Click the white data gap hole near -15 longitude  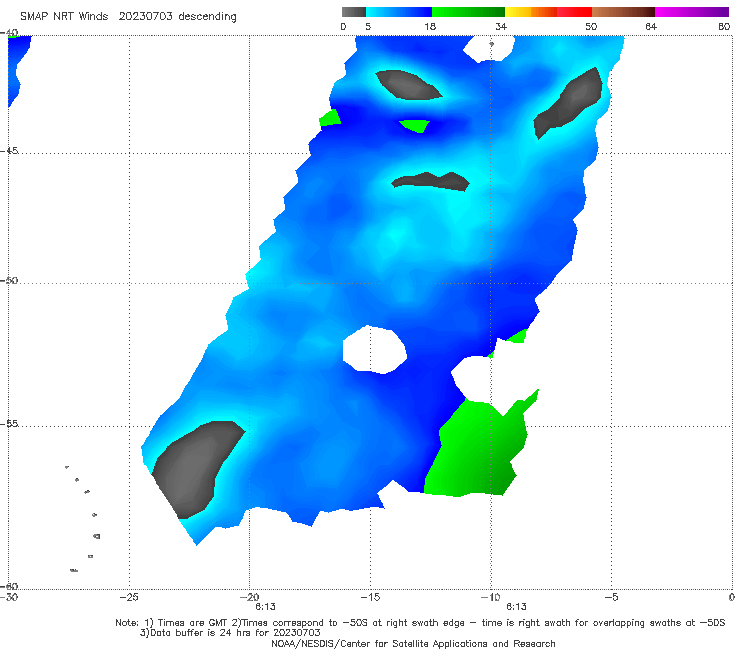[x=374, y=350]
